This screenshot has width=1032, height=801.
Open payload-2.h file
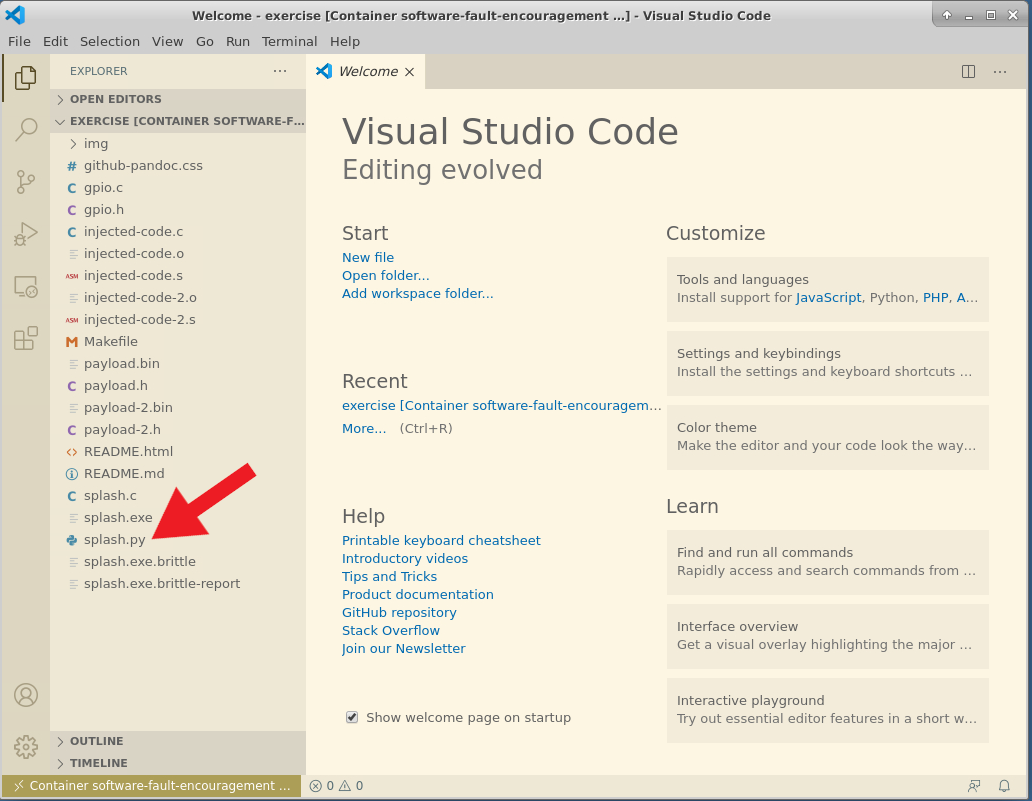pyautogui.click(x=178, y=430)
